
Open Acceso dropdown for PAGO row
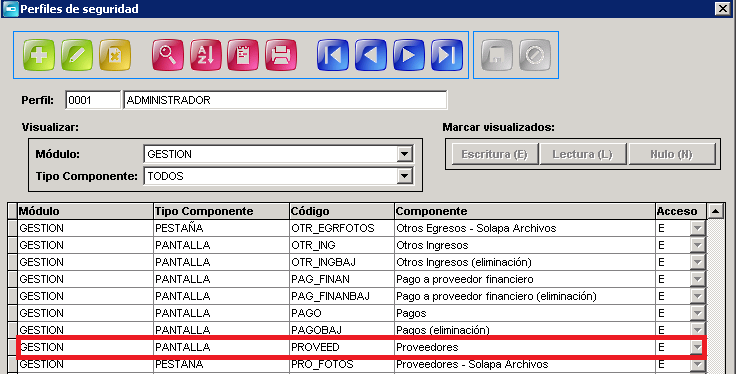698,313
